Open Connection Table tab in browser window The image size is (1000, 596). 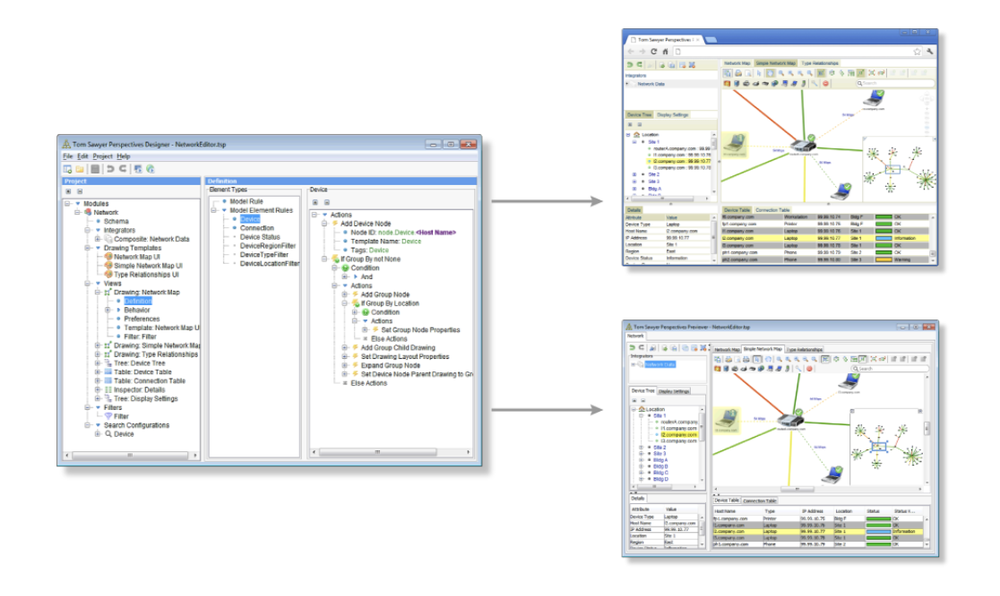pyautogui.click(x=772, y=210)
